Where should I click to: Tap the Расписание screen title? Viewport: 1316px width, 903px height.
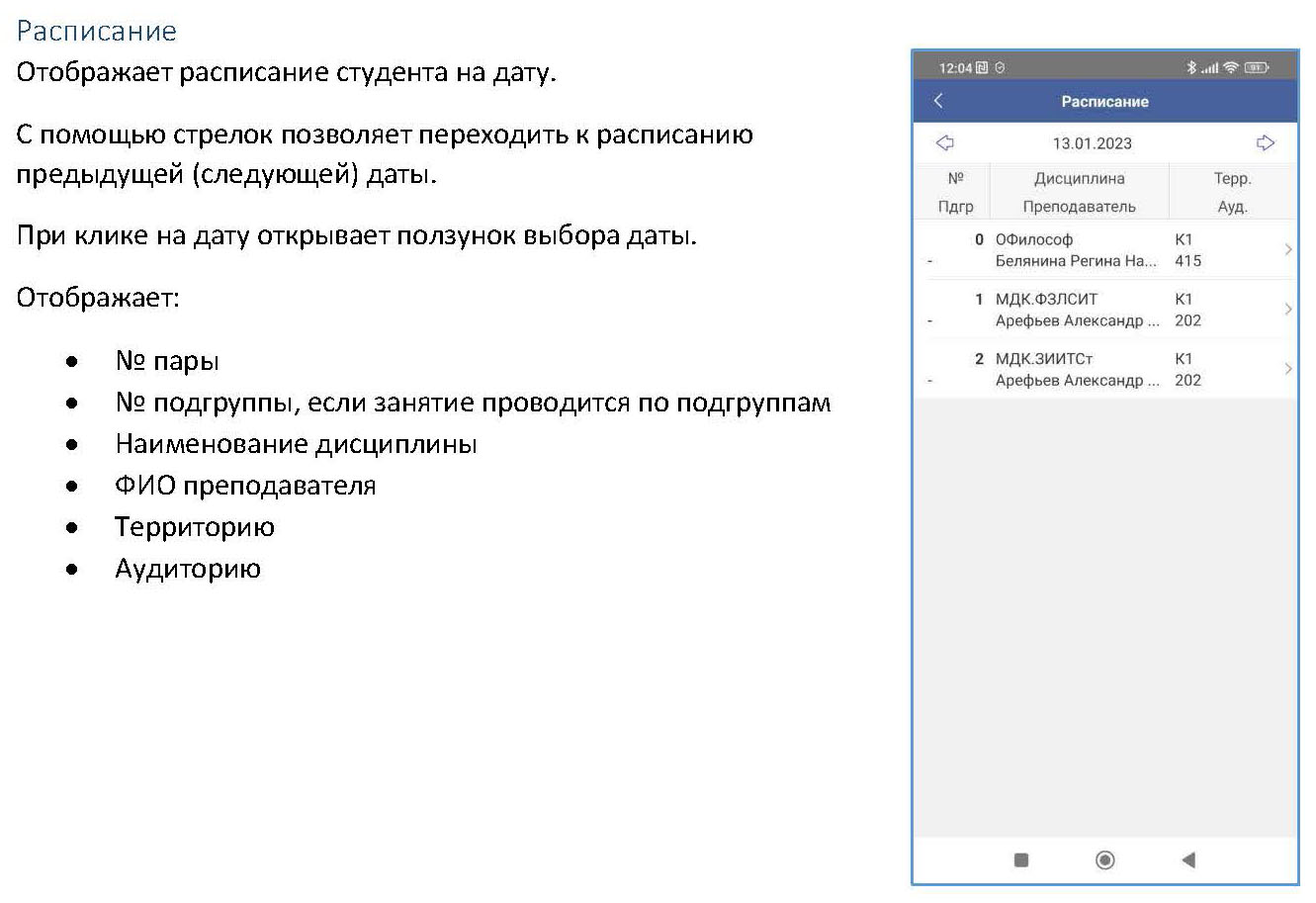(x=1104, y=101)
